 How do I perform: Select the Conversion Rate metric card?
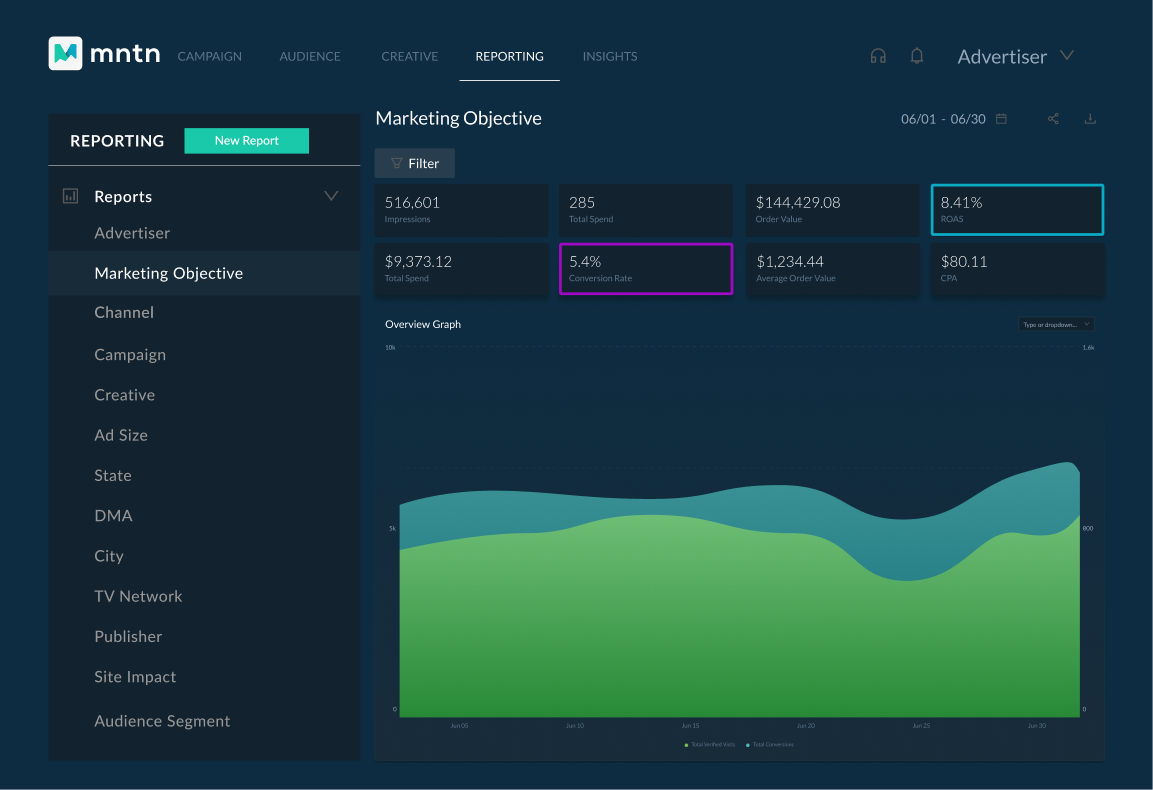tap(646, 269)
